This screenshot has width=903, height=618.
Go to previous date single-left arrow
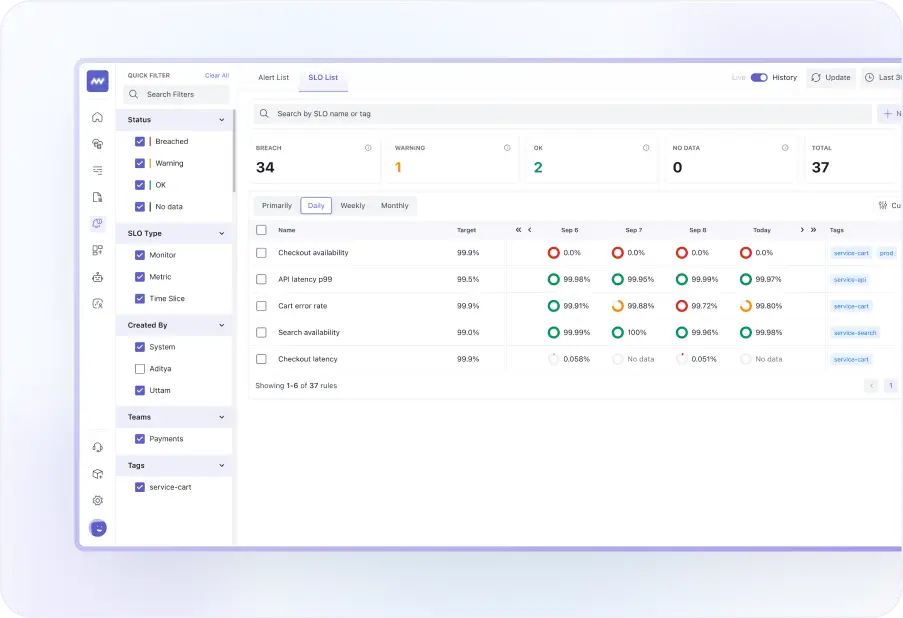[x=530, y=230]
